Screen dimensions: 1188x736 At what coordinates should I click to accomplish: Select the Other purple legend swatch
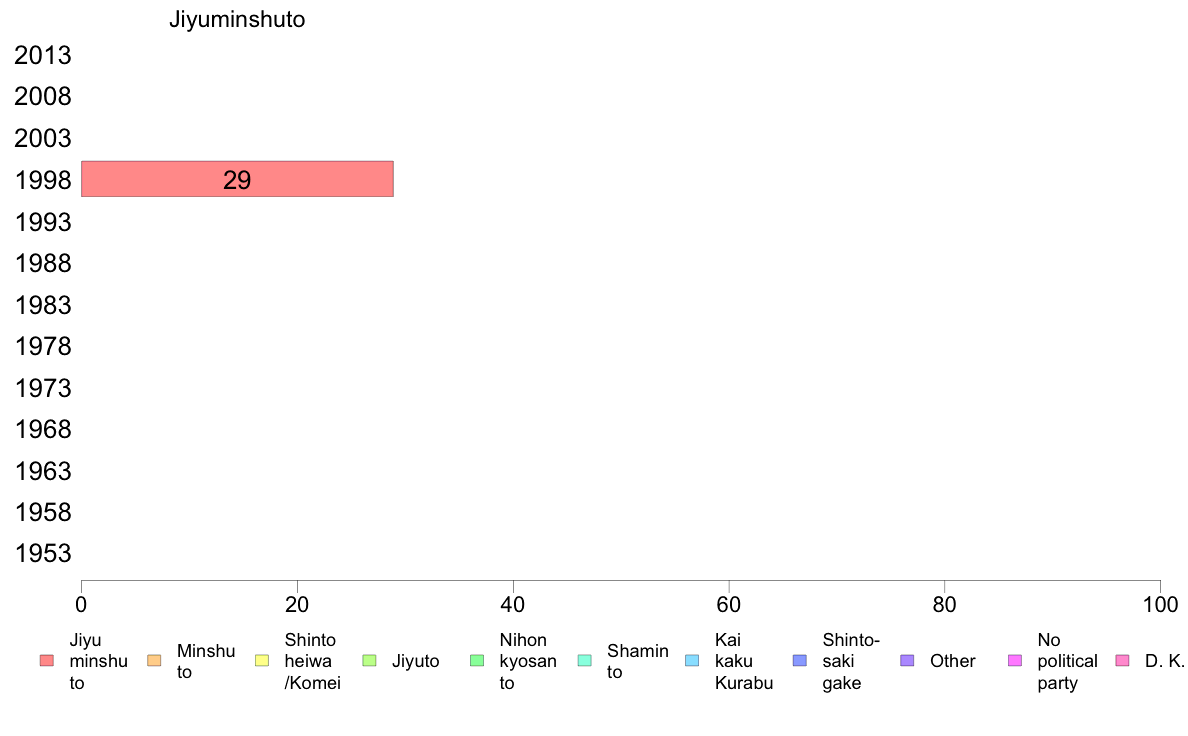coord(908,661)
